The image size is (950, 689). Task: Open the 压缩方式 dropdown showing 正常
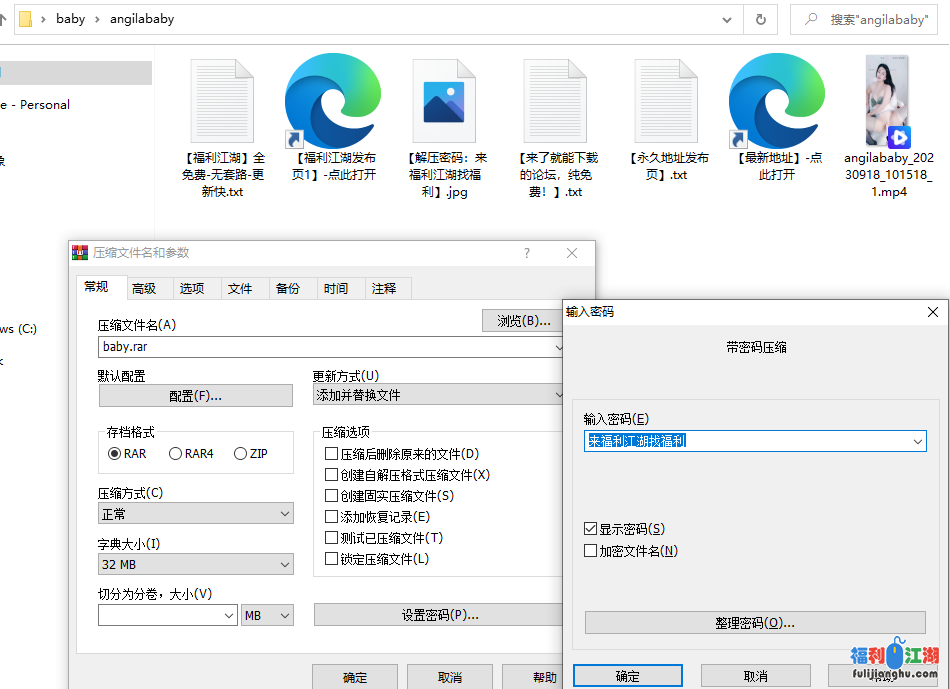pyautogui.click(x=195, y=513)
